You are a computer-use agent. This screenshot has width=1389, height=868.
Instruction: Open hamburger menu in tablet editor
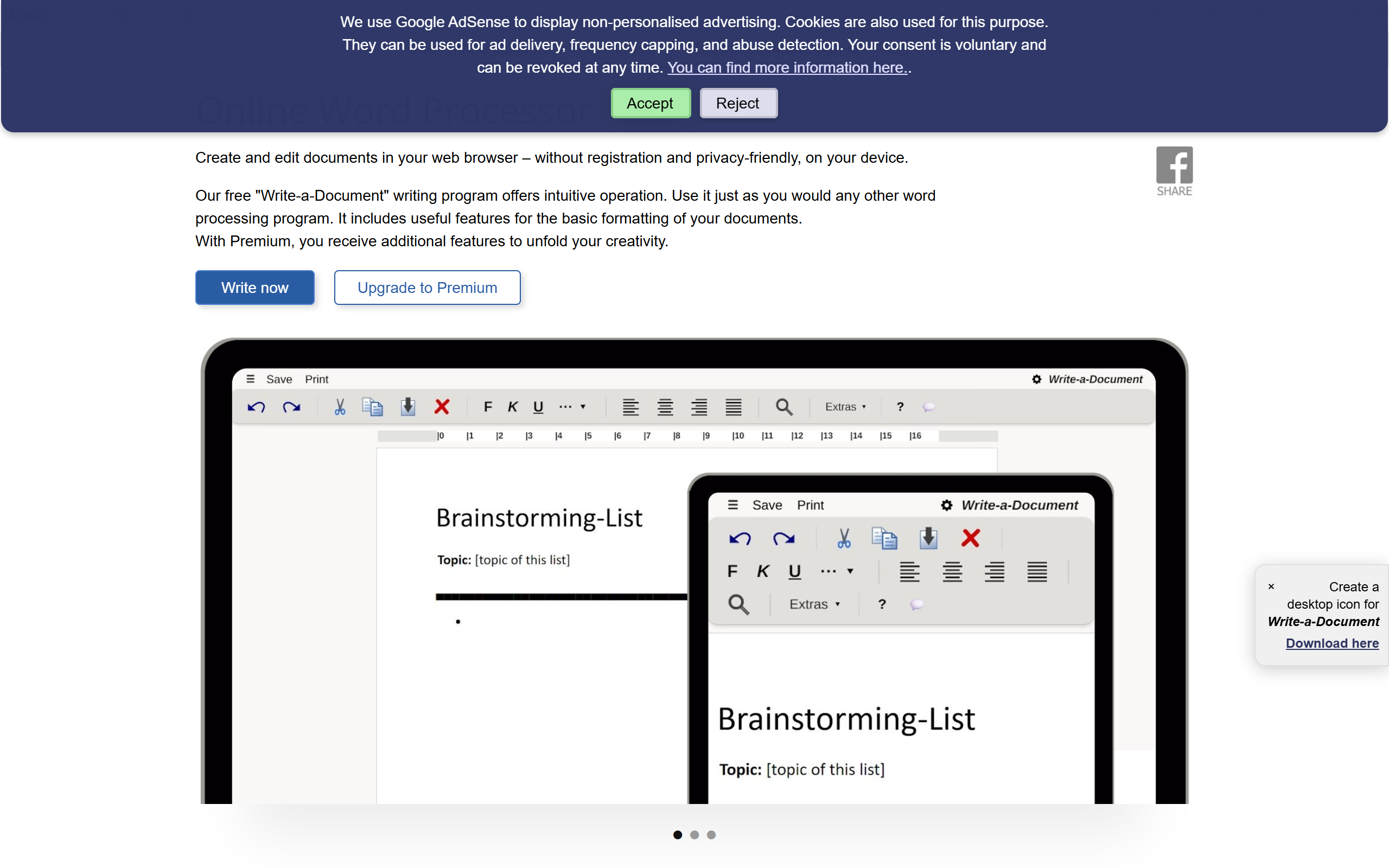733,505
